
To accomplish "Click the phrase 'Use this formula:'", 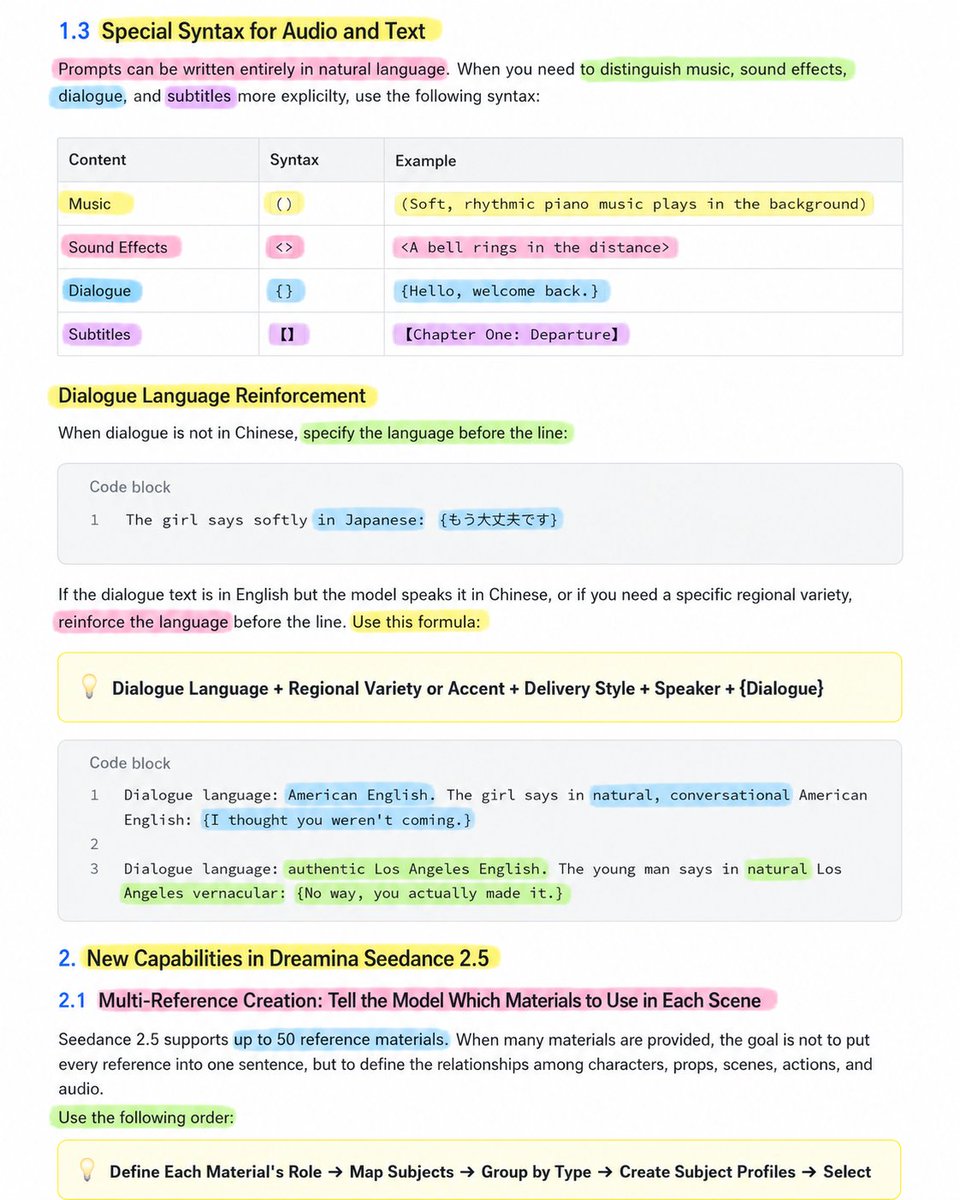I will (x=416, y=622).
